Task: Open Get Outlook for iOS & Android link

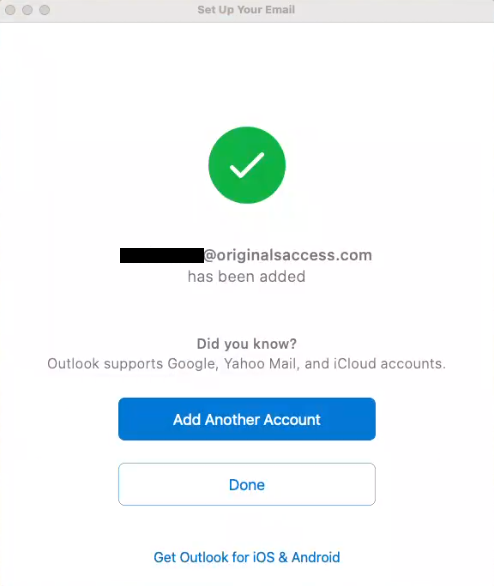Action: pos(247,557)
